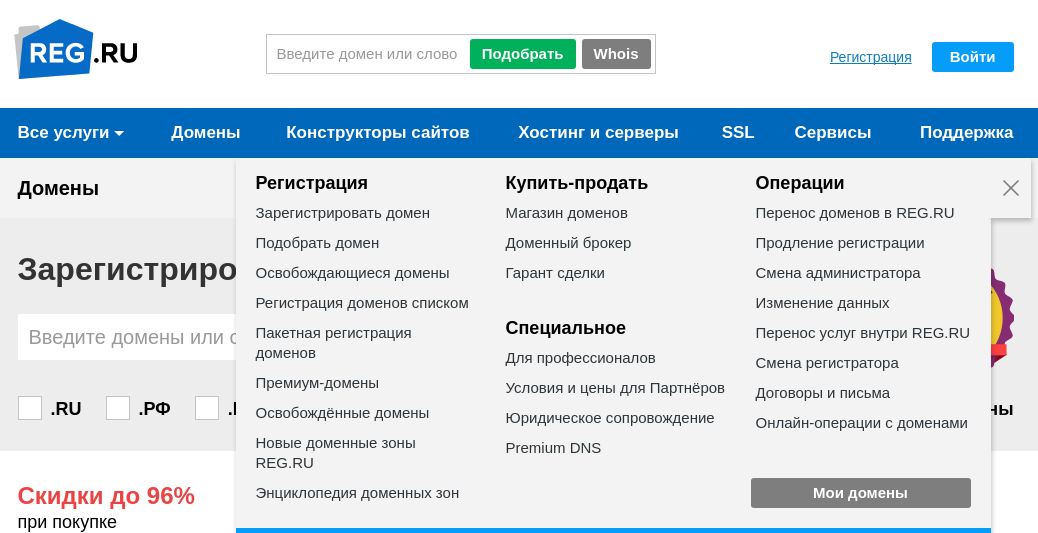Visit Магазин доменов
The image size is (1038, 533).
tap(567, 213)
